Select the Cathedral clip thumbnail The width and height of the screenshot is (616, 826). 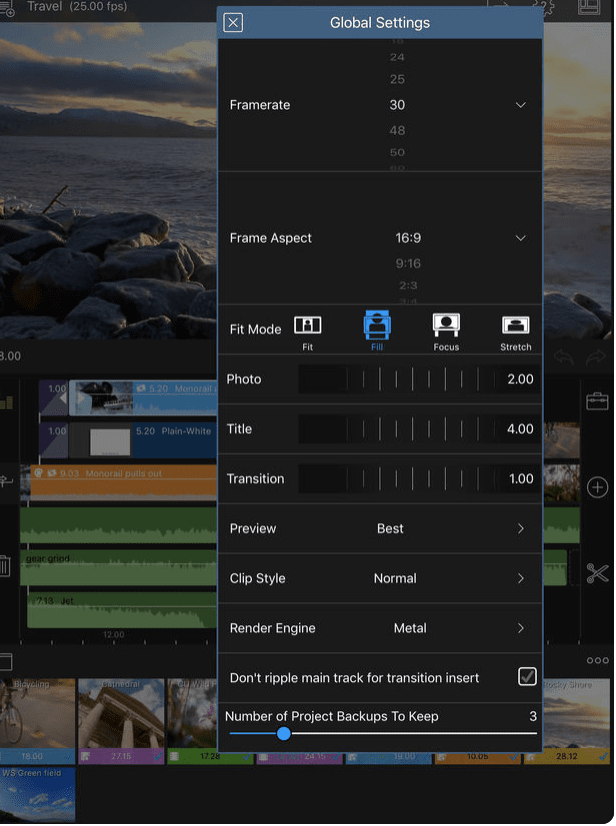[x=121, y=713]
